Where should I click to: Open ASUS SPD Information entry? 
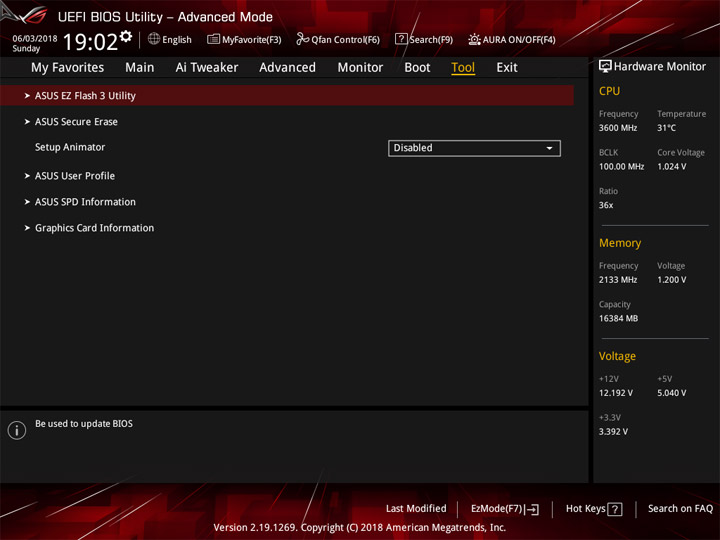pos(85,202)
